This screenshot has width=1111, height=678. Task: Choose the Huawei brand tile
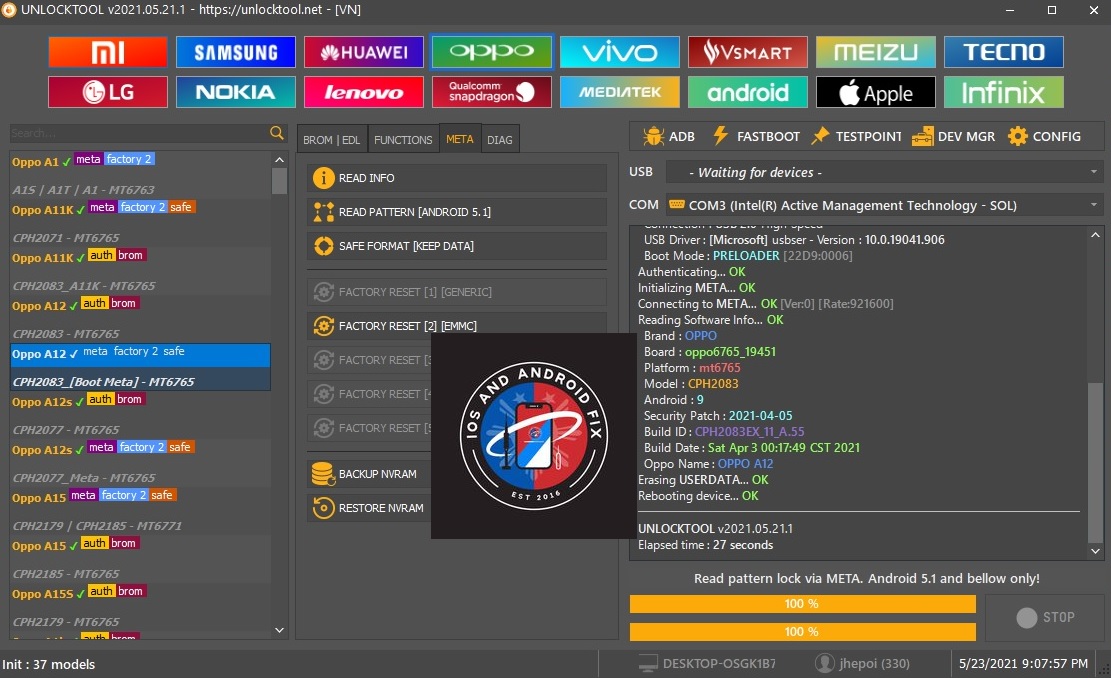[x=363, y=52]
